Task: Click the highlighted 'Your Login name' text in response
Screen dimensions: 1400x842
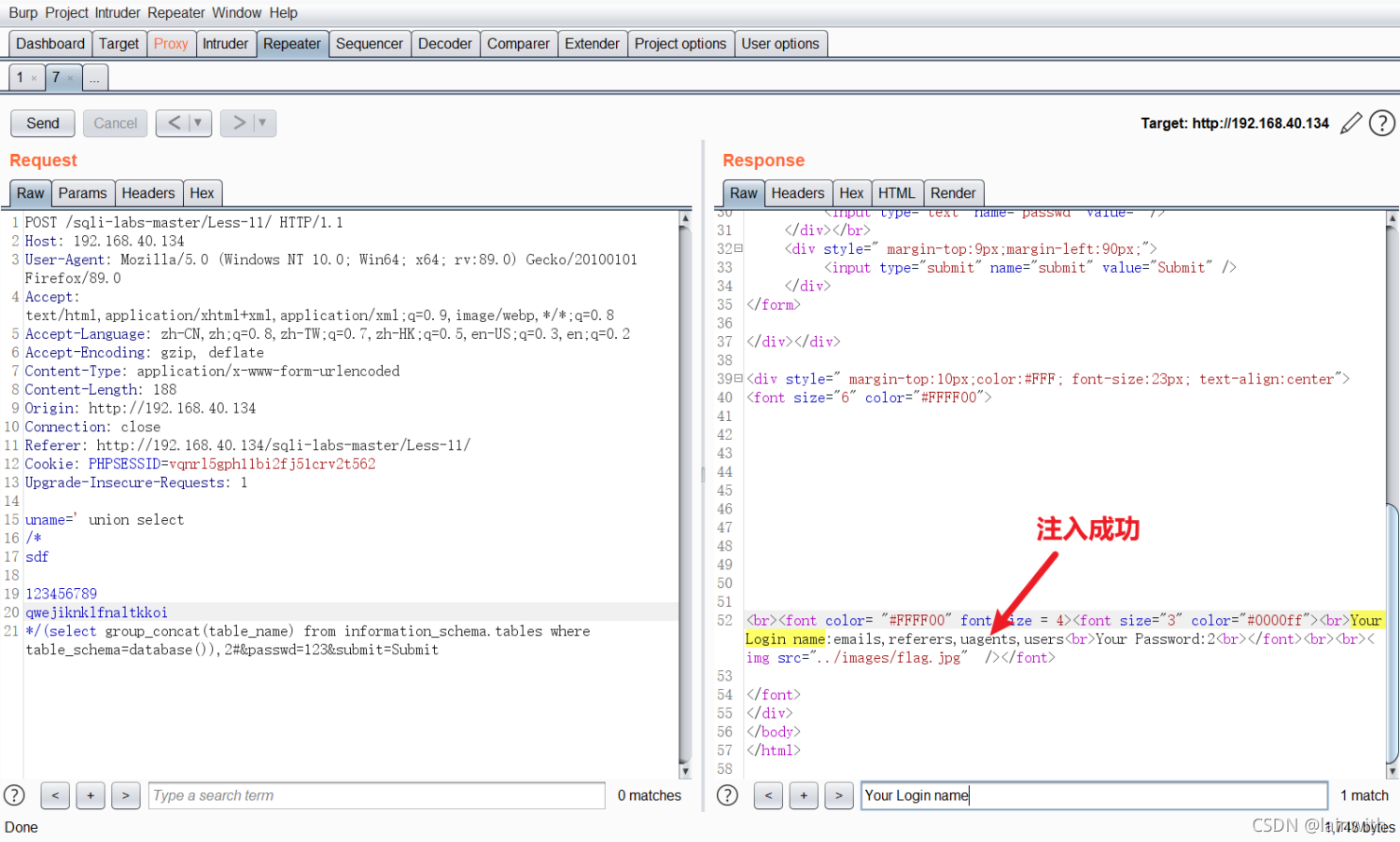Action: (x=1064, y=629)
